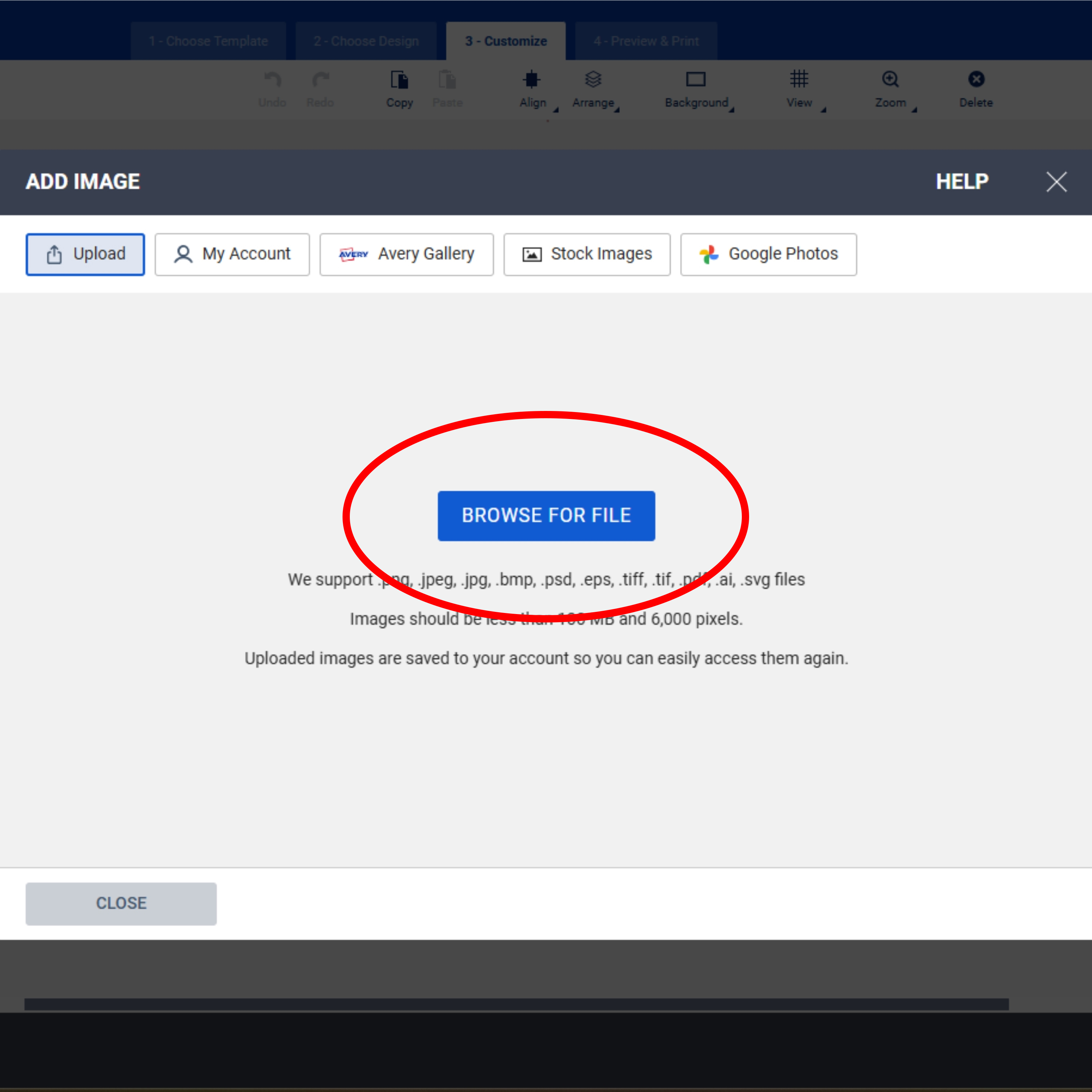Viewport: 1092px width, 1092px height.
Task: Switch to the Preview & Print tab
Action: coord(645,41)
